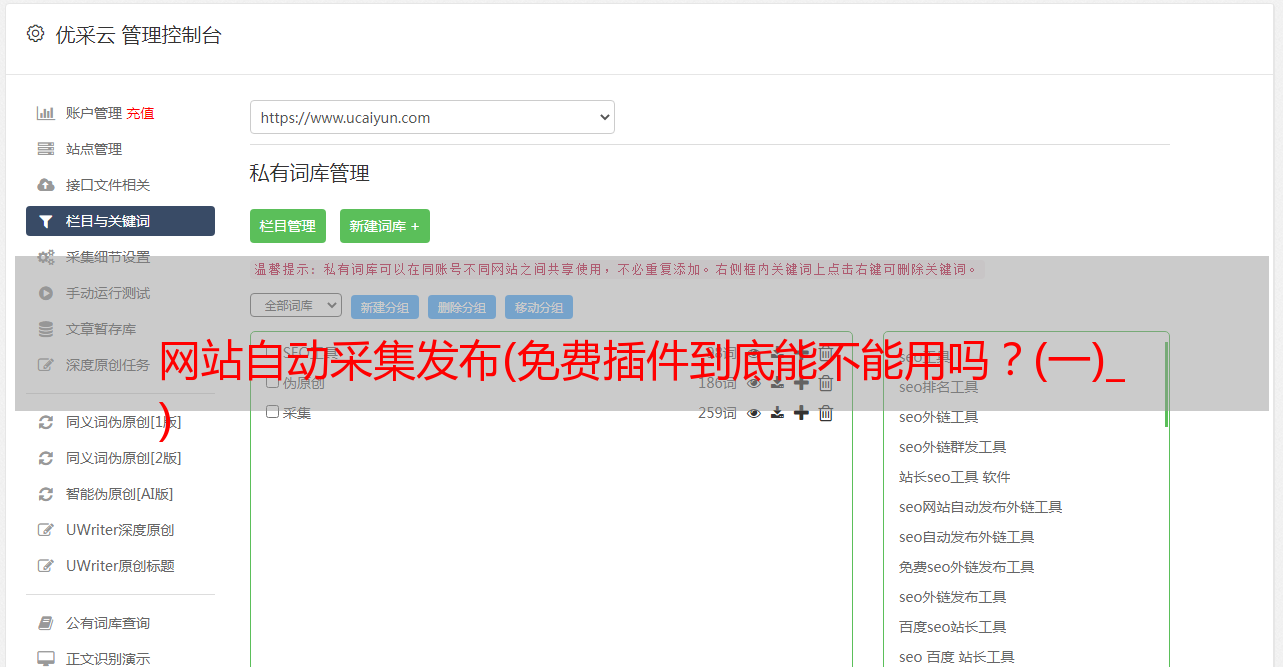This screenshot has height=667, width=1283.
Task: Click the green 栏目管理 button
Action: click(288, 226)
